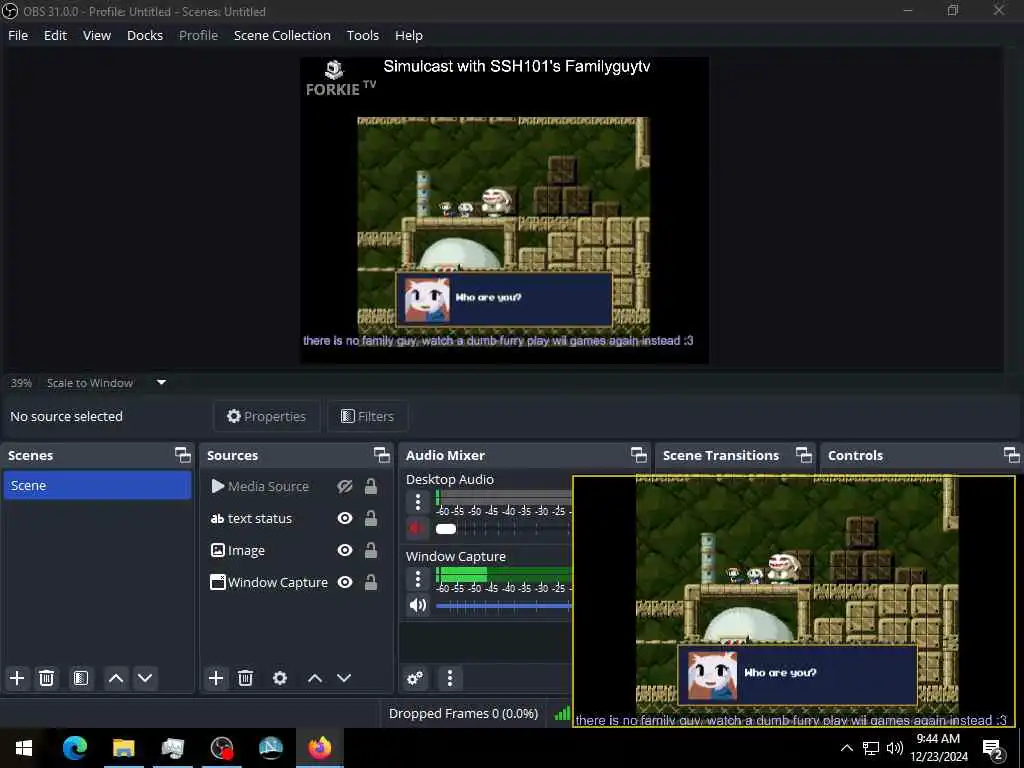Viewport: 1024px width, 768px height.
Task: Open Window Capture audio options menu
Action: coord(418,579)
